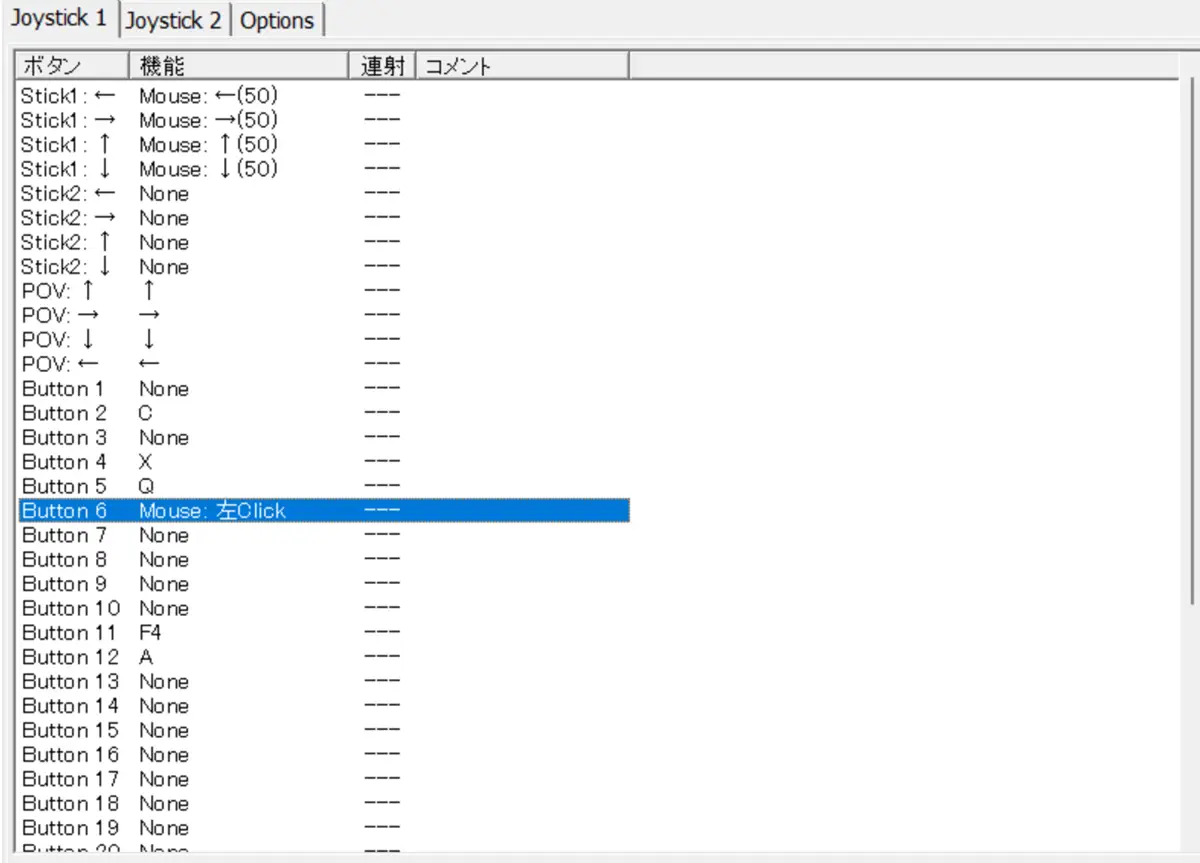This screenshot has width=1200, height=863.
Task: Click the 連射 column header
Action: 382,66
